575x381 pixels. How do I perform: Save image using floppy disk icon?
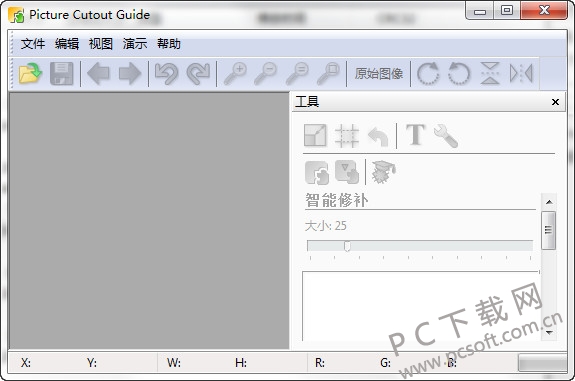tap(62, 73)
